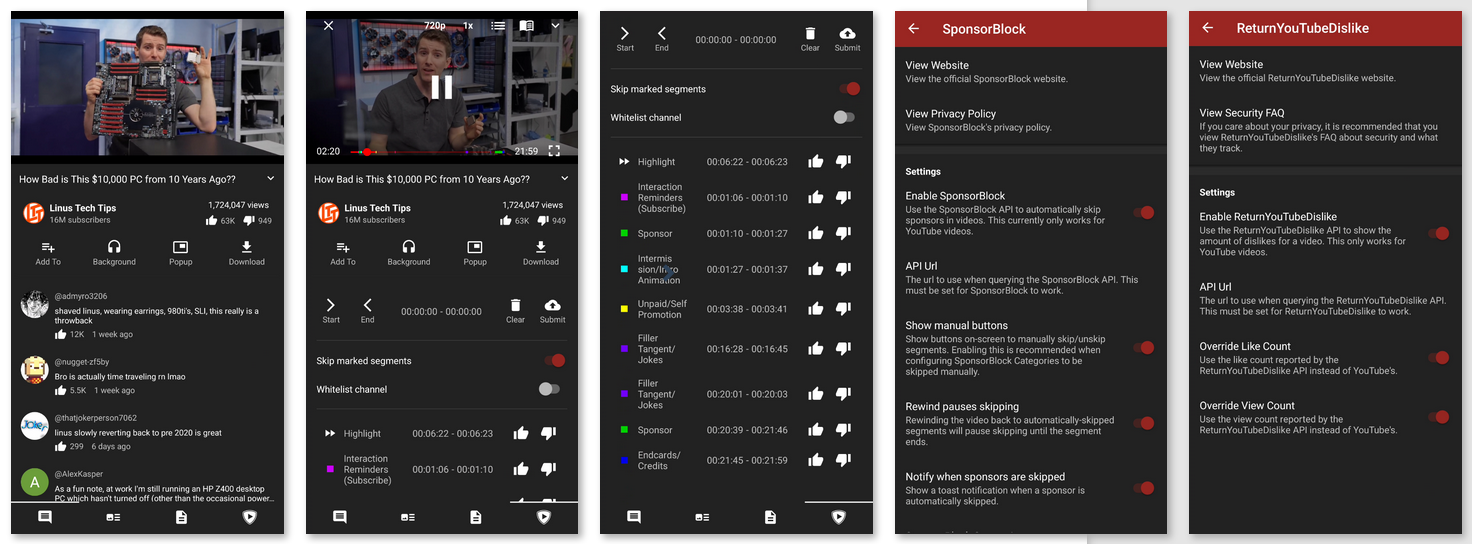Select the View Security FAQ entry

pyautogui.click(x=1242, y=113)
